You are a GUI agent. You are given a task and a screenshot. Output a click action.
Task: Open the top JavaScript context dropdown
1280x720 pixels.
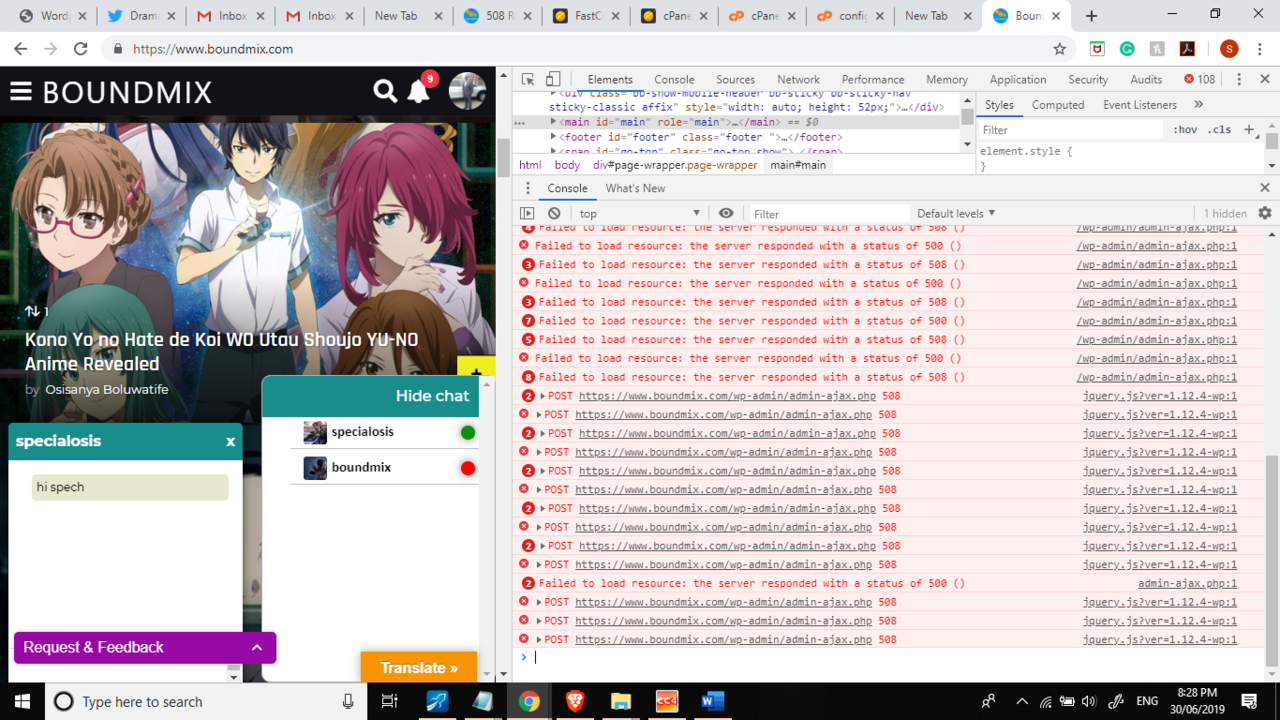click(x=640, y=213)
